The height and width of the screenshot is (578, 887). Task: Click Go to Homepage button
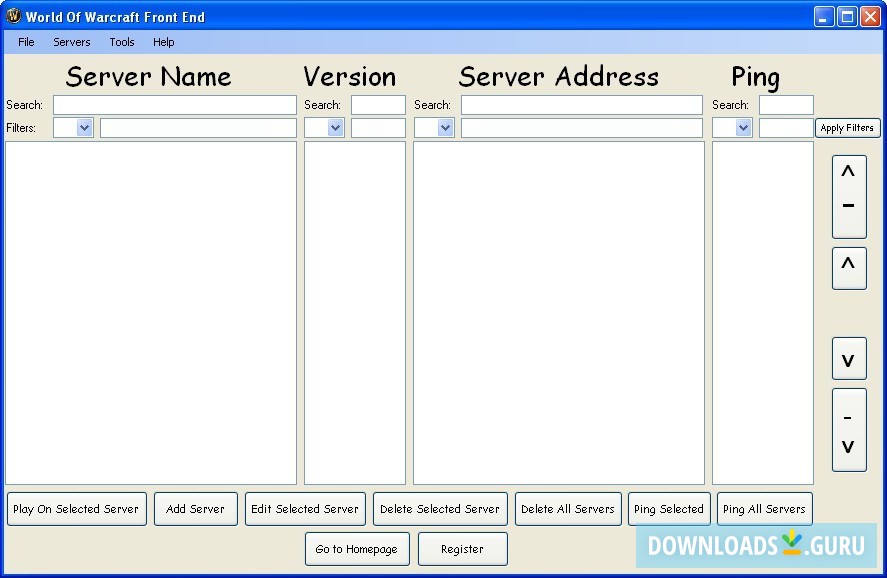click(x=357, y=549)
